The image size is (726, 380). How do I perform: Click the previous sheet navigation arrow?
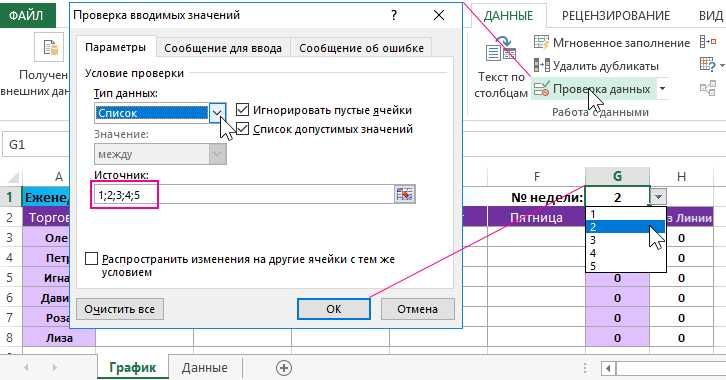26,368
